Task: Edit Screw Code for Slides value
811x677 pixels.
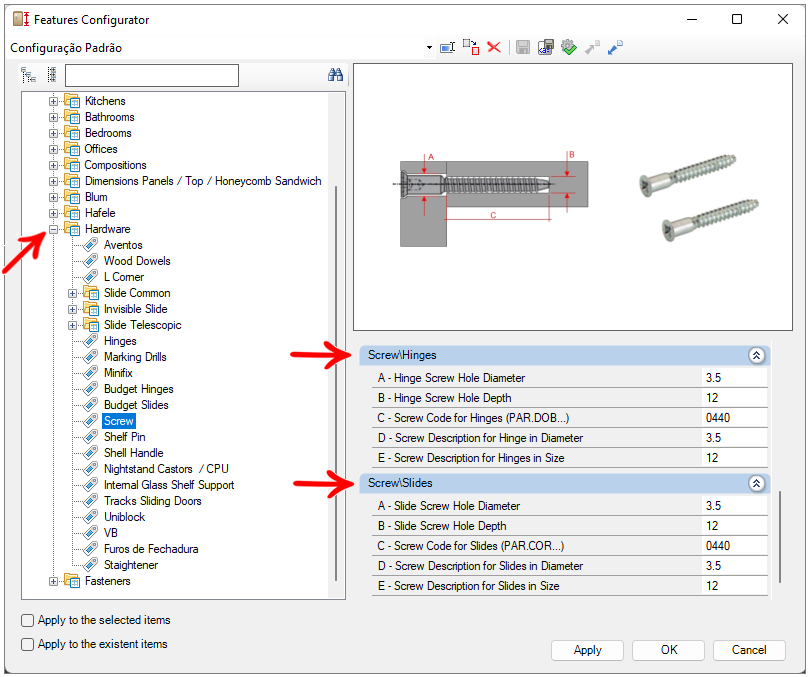Action: tap(734, 546)
